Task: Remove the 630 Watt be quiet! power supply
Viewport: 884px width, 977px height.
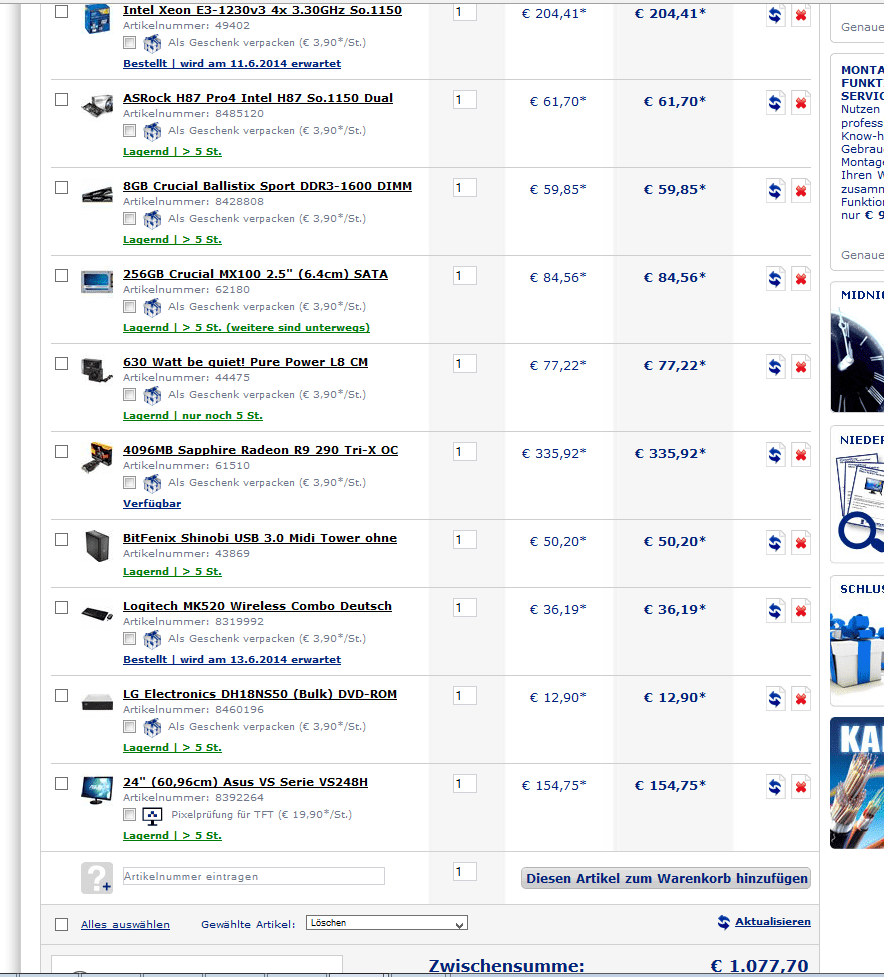Action: click(801, 366)
